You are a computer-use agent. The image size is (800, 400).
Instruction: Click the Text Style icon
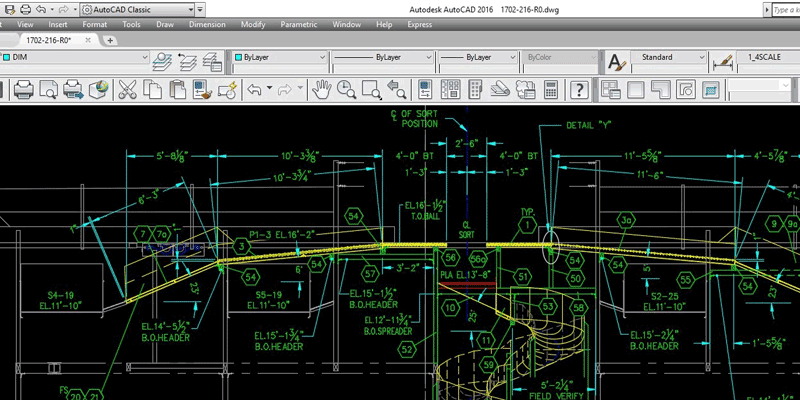617,60
